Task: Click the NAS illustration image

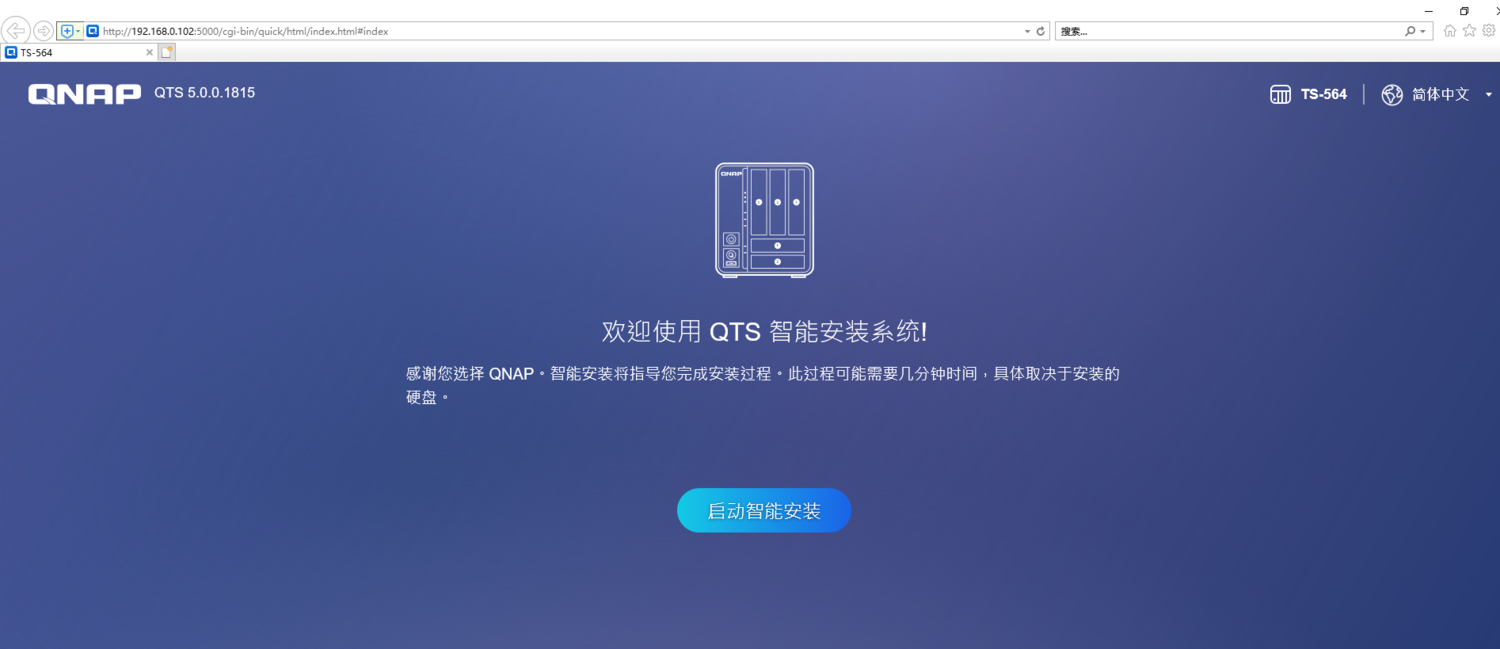Action: (764, 220)
